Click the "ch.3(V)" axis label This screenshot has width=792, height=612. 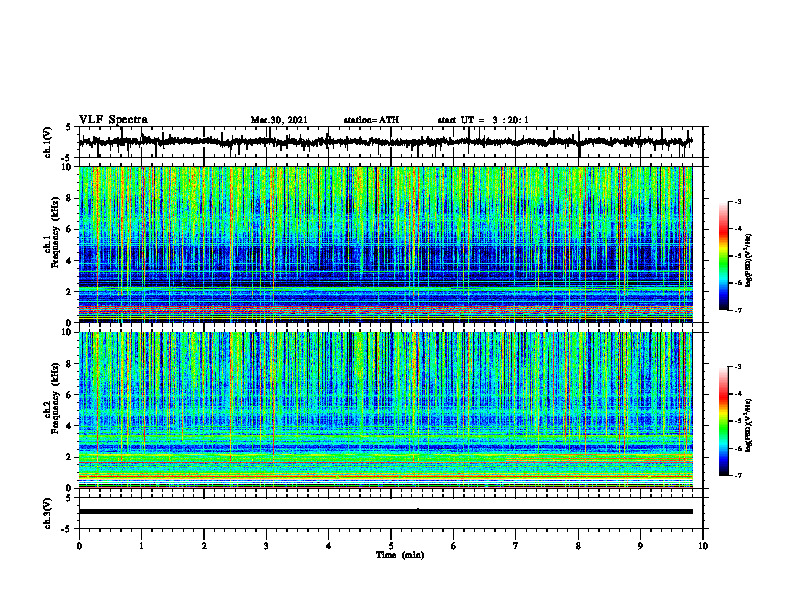pyautogui.click(x=47, y=513)
